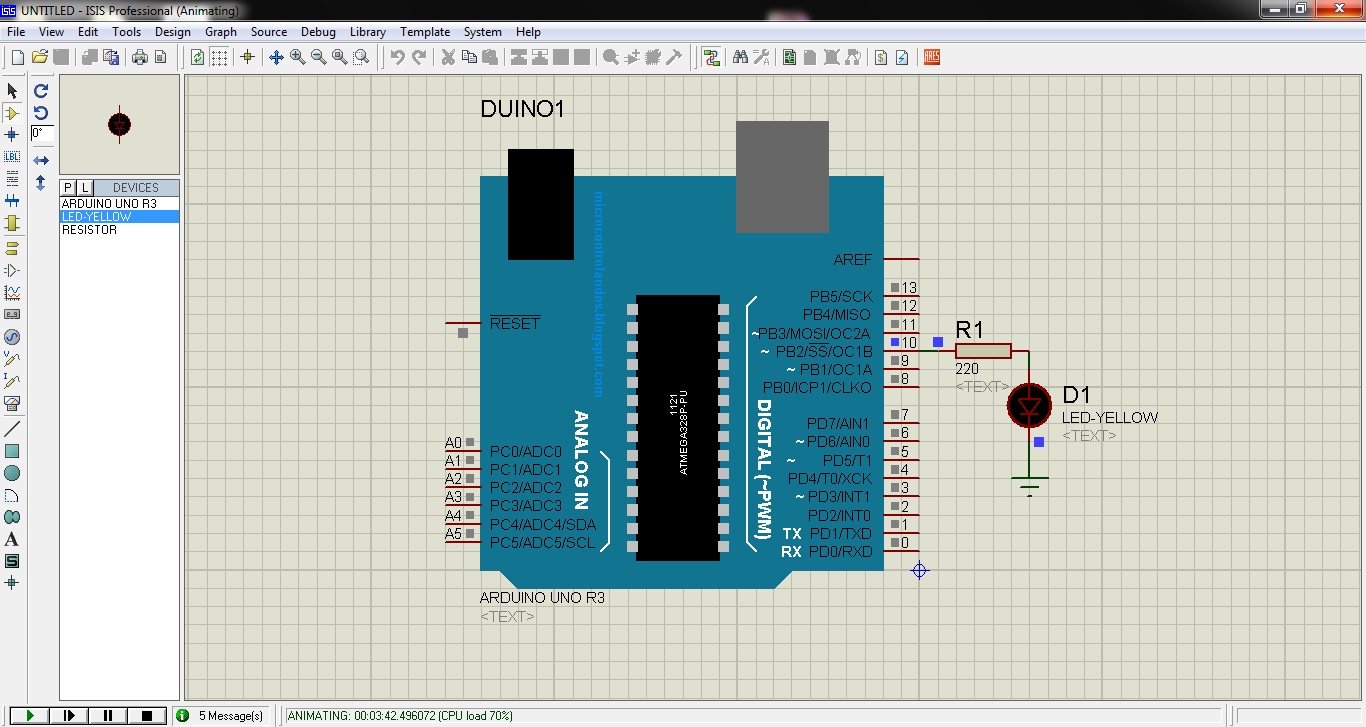
Task: Click the P button to pick devices
Action: tap(66, 187)
